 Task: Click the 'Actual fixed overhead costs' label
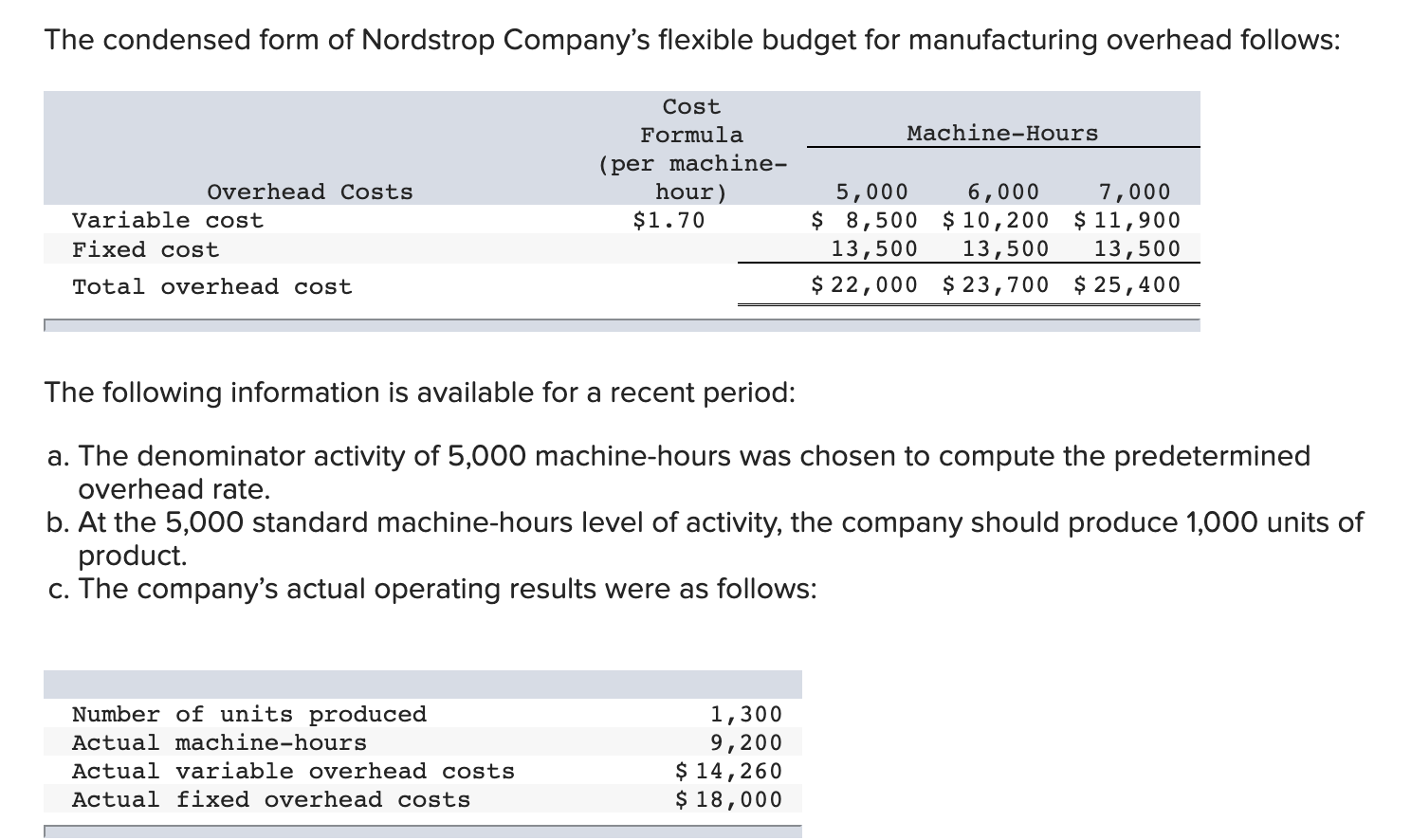tap(271, 799)
